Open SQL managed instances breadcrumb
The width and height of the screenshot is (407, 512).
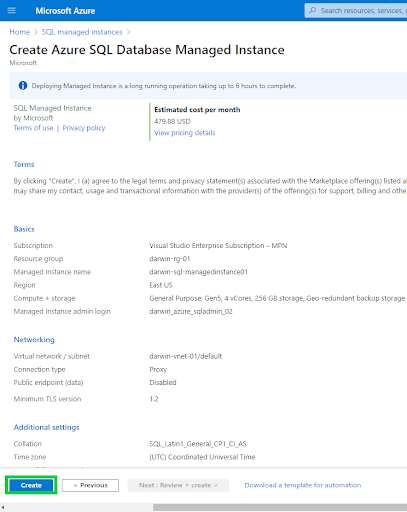click(x=82, y=32)
